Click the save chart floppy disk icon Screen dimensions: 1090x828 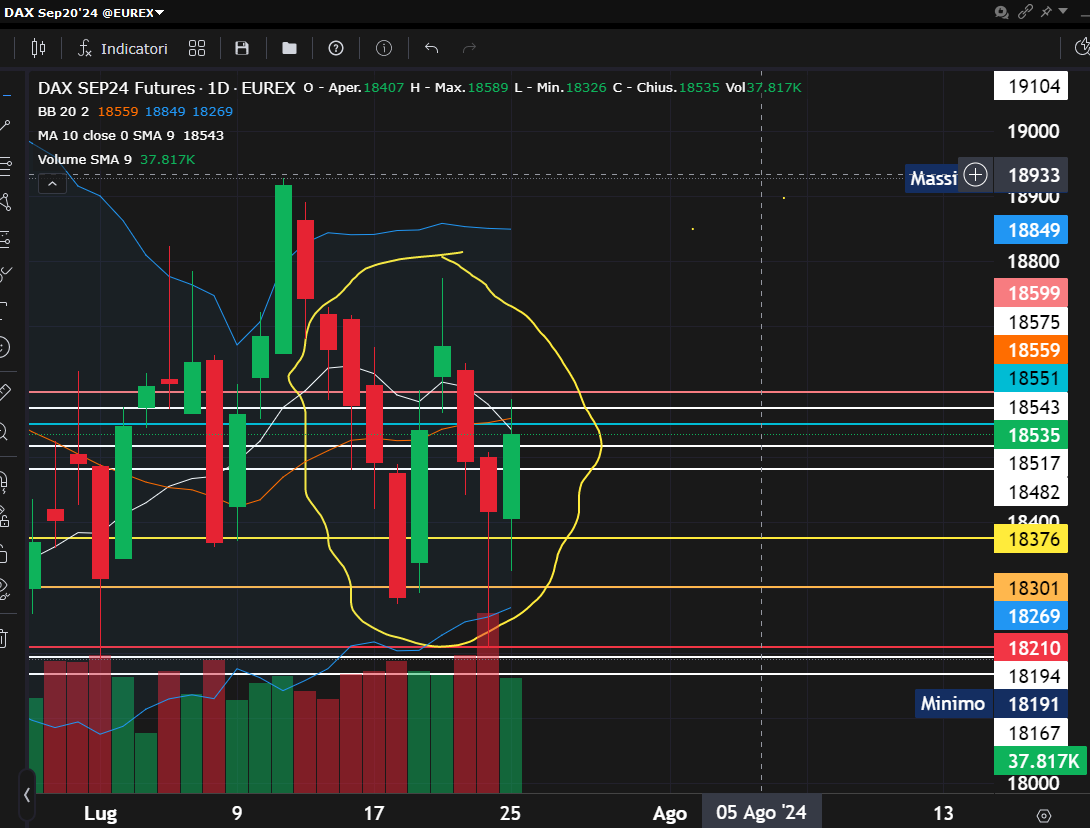coord(242,48)
